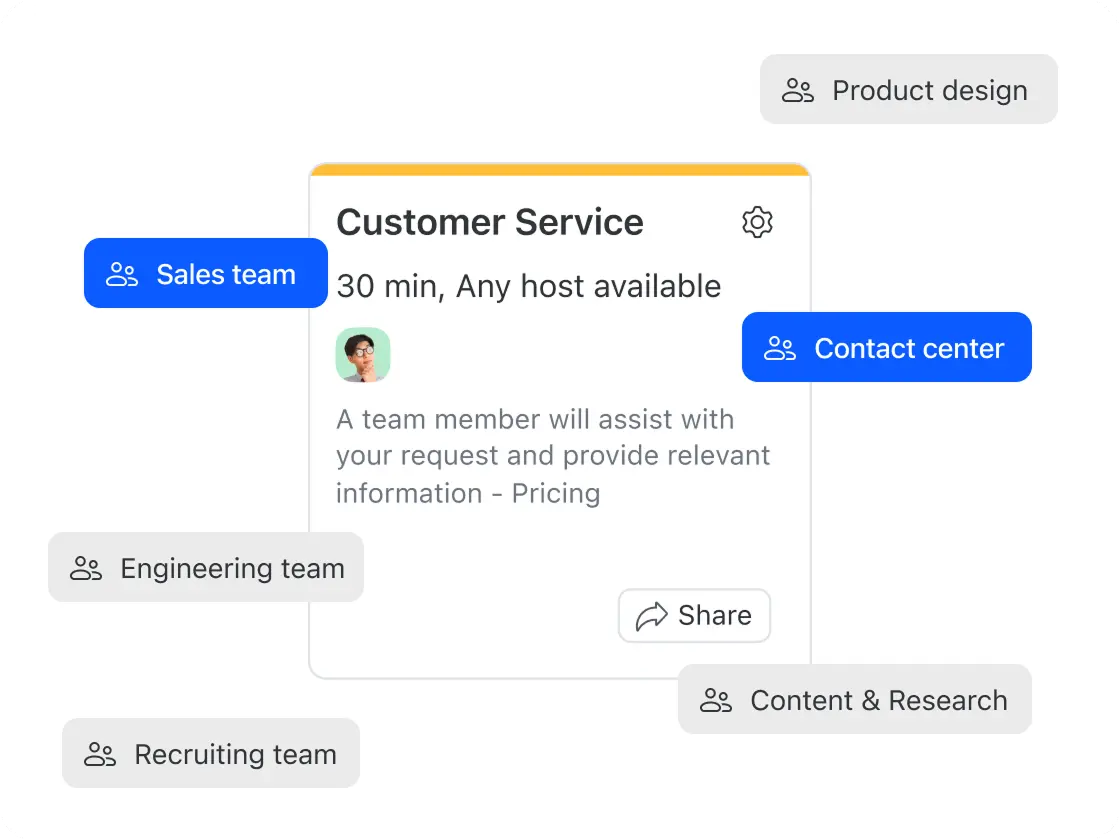Select the Contact center tag

(x=886, y=347)
